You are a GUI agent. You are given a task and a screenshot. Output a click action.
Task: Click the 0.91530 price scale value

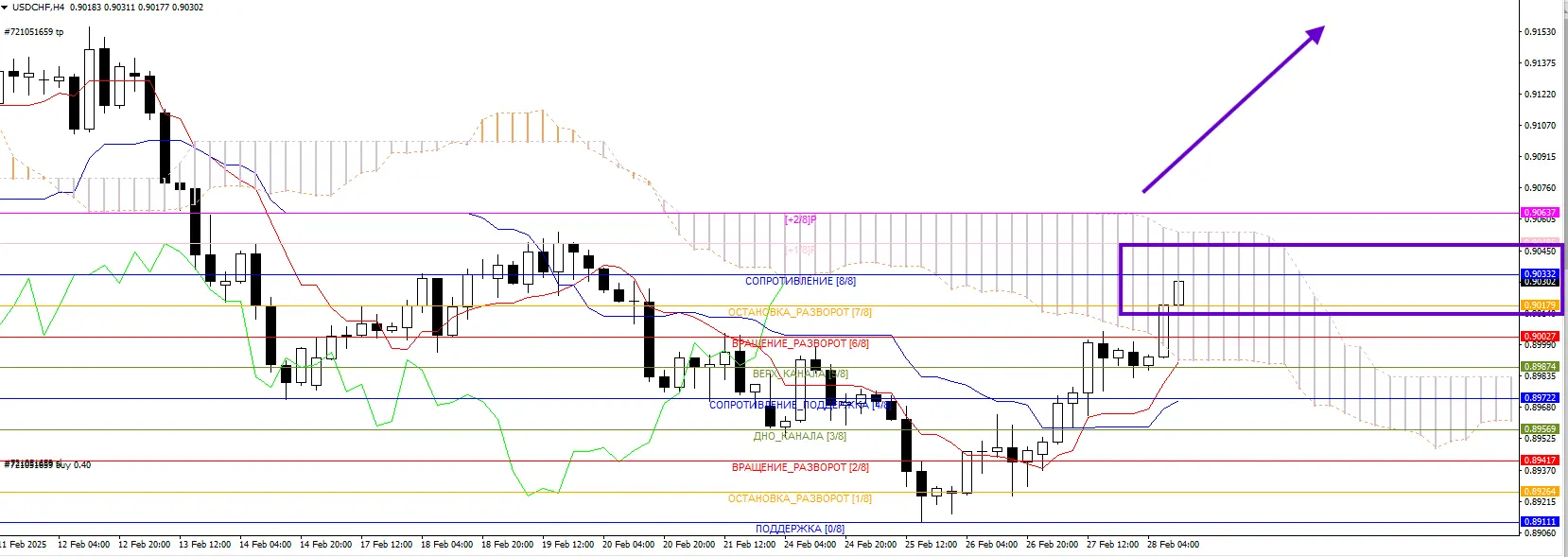1541,32
